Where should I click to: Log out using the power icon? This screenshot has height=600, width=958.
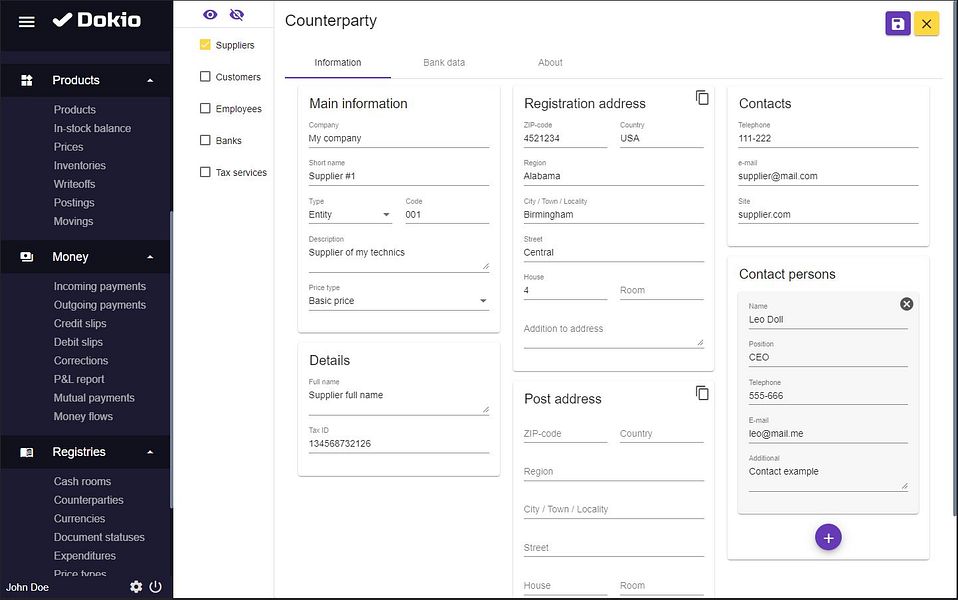(x=156, y=587)
